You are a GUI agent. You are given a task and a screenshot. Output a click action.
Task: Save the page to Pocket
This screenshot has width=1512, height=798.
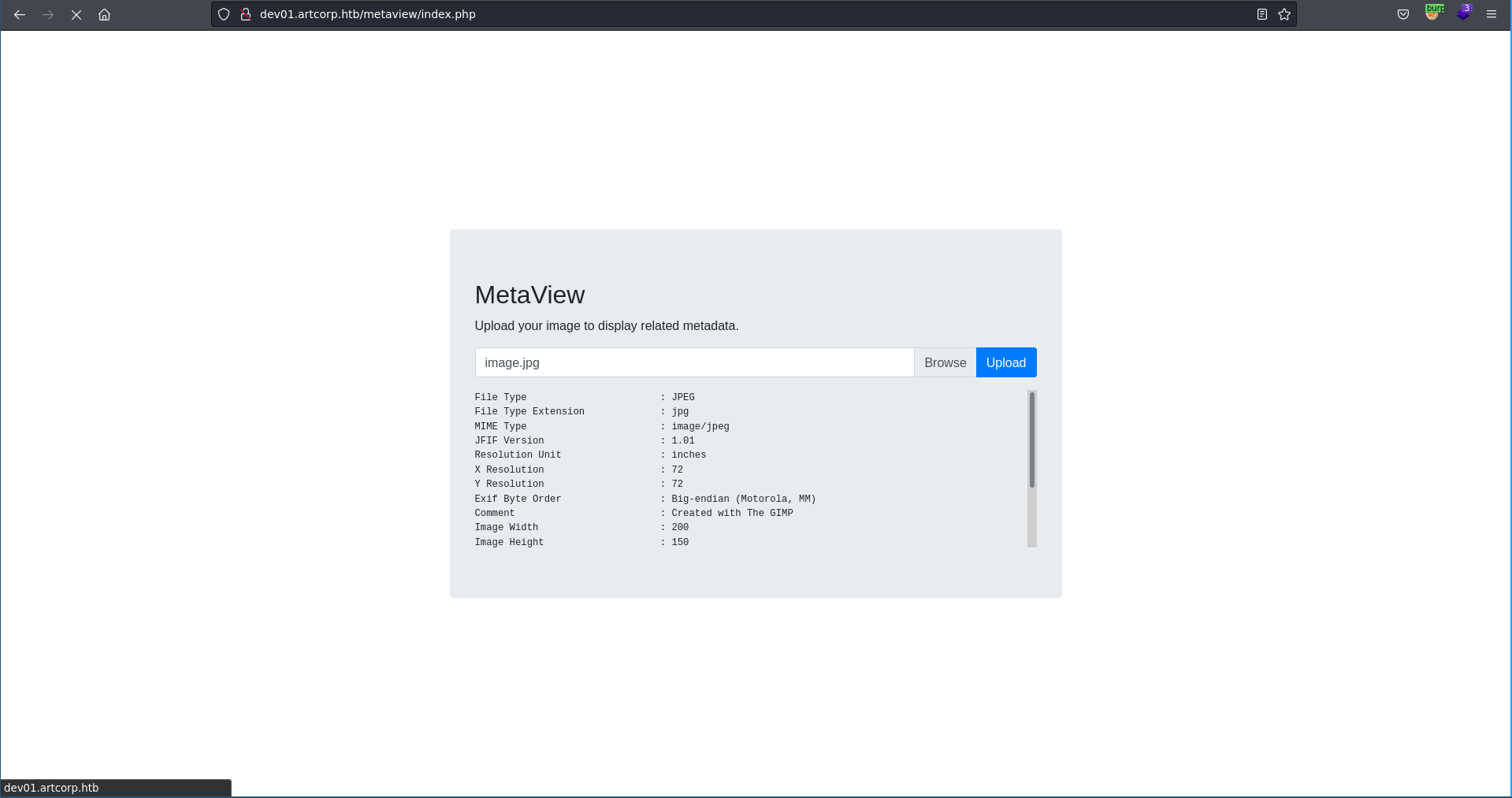(1402, 14)
